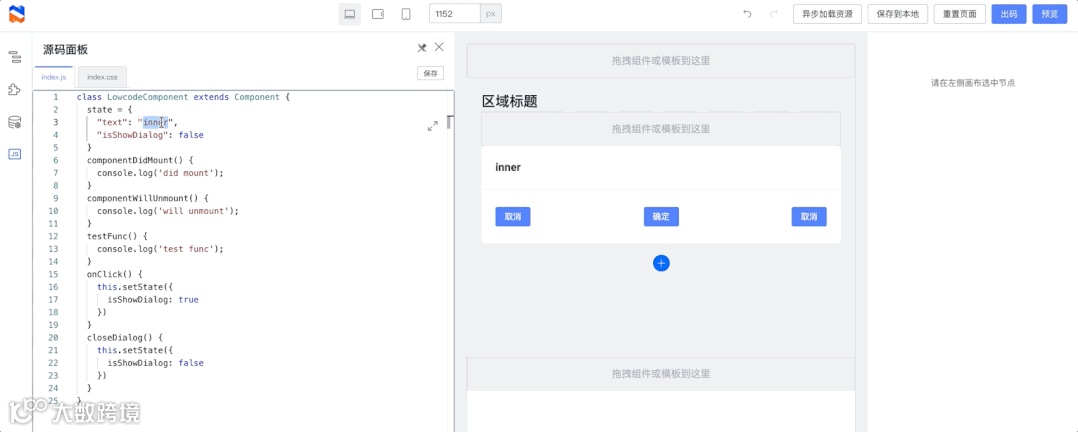Click code line console.log('test func');

coord(160,248)
